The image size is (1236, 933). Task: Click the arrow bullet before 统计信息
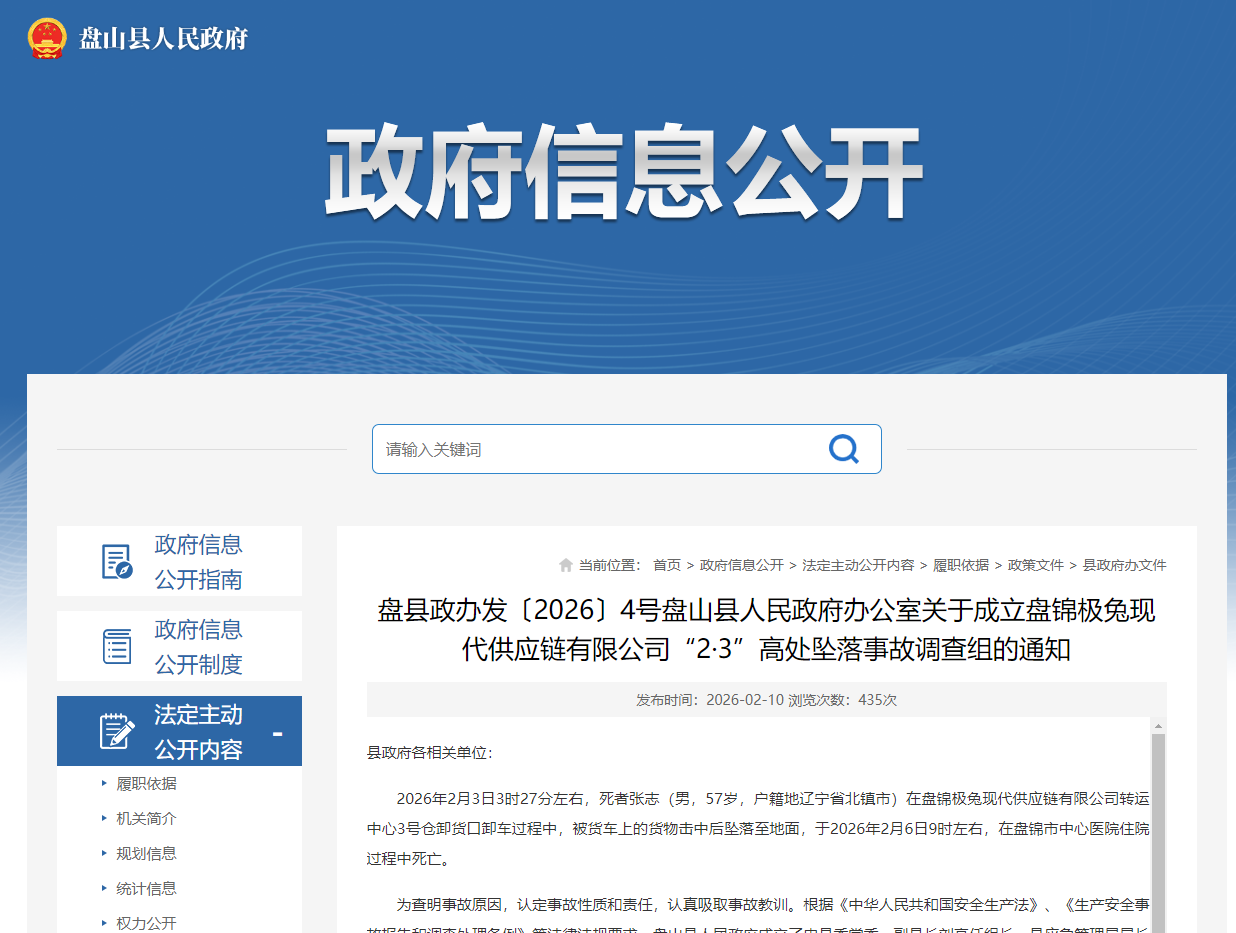tap(104, 888)
